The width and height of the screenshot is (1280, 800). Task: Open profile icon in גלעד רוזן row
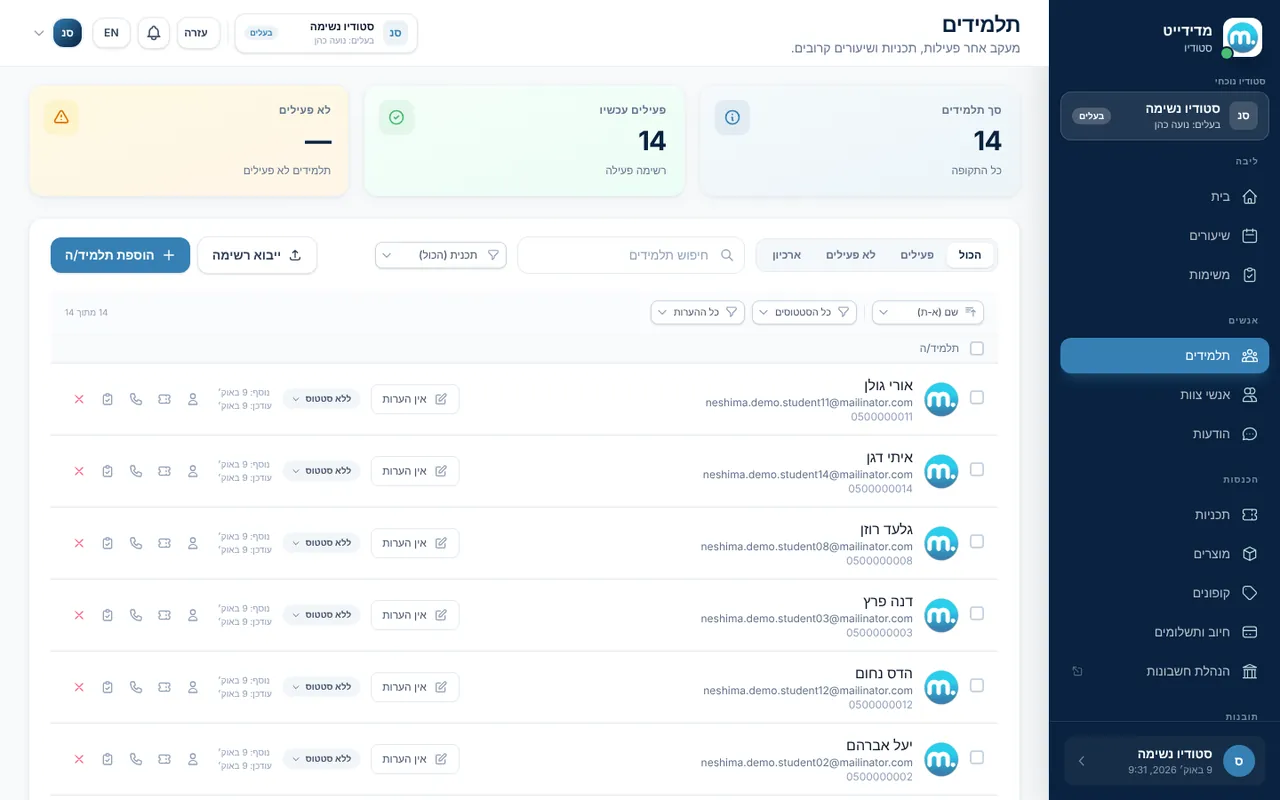(x=193, y=543)
